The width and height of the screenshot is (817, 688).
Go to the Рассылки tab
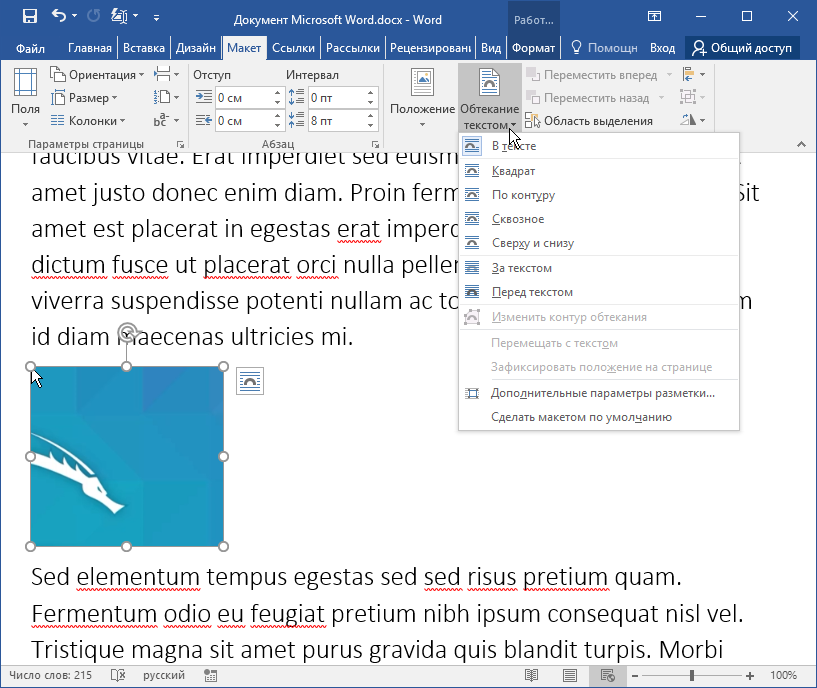pyautogui.click(x=353, y=48)
